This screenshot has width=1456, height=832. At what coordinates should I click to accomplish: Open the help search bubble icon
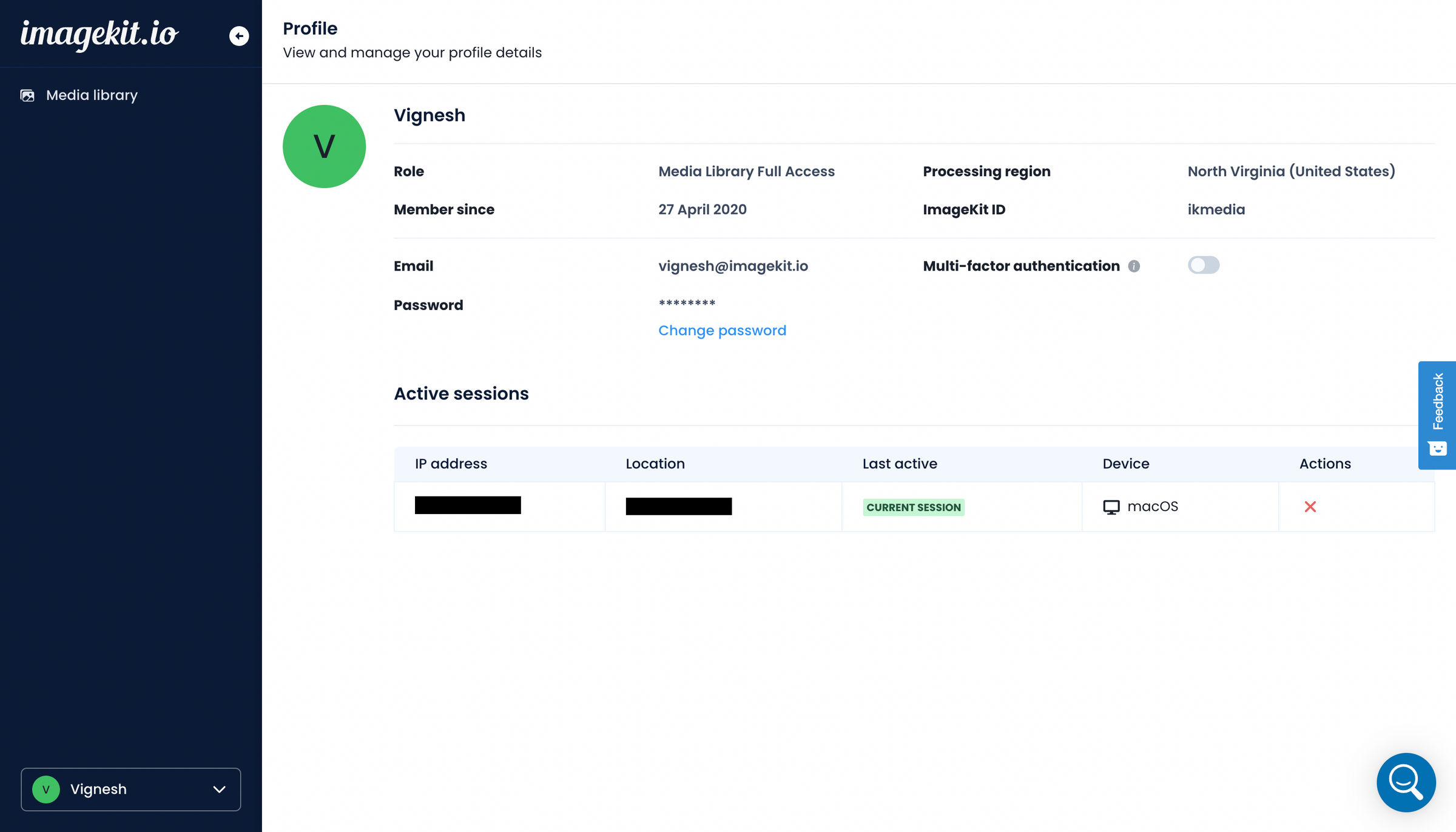click(1406, 782)
